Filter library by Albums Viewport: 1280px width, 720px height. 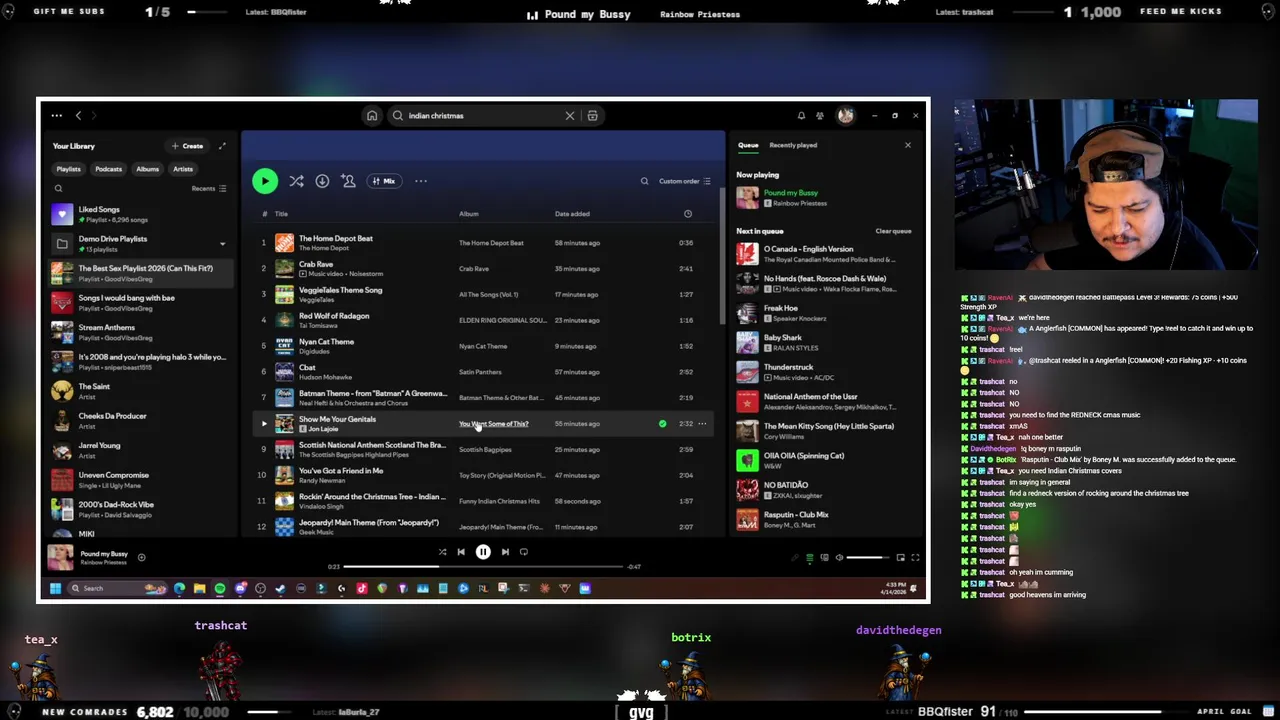tap(147, 169)
